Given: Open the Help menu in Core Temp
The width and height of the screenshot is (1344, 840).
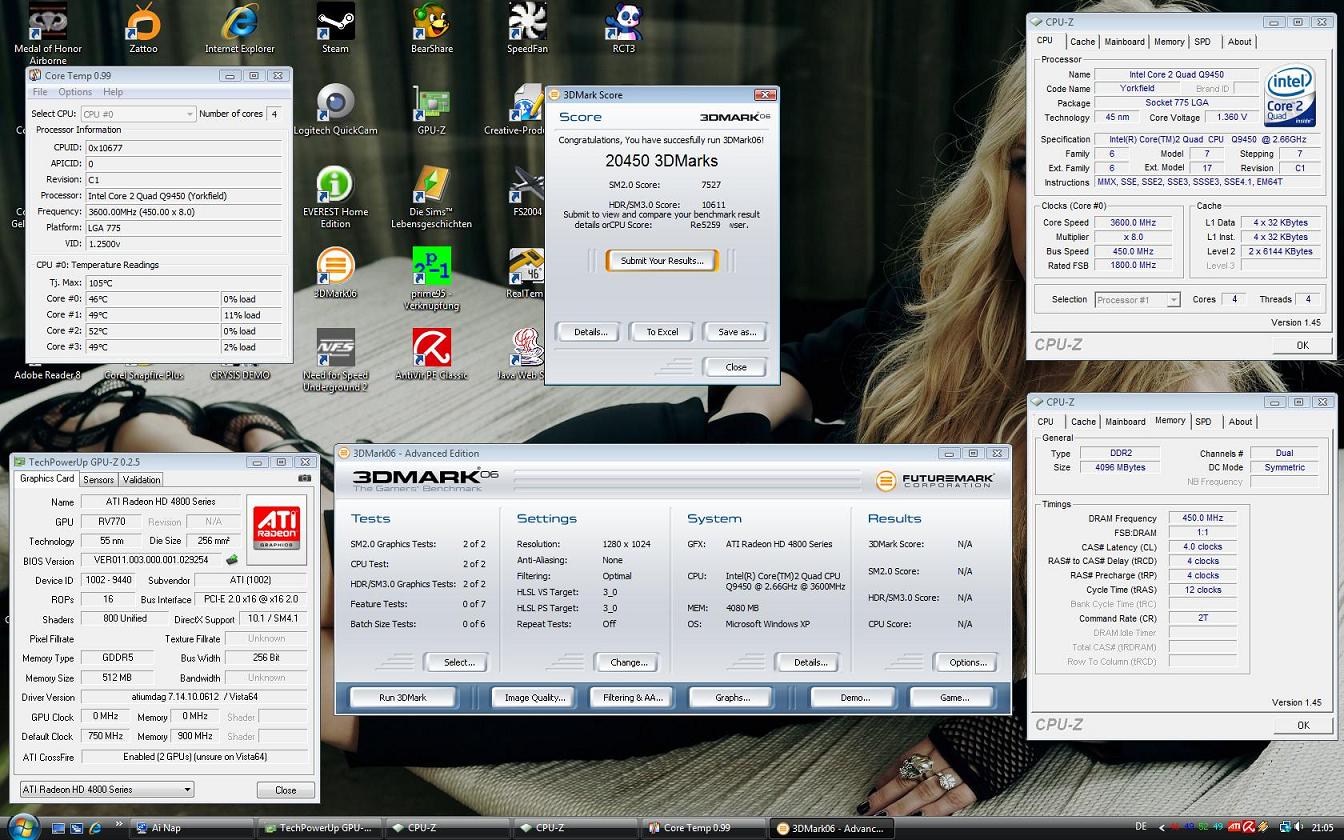Looking at the screenshot, I should 113,92.
